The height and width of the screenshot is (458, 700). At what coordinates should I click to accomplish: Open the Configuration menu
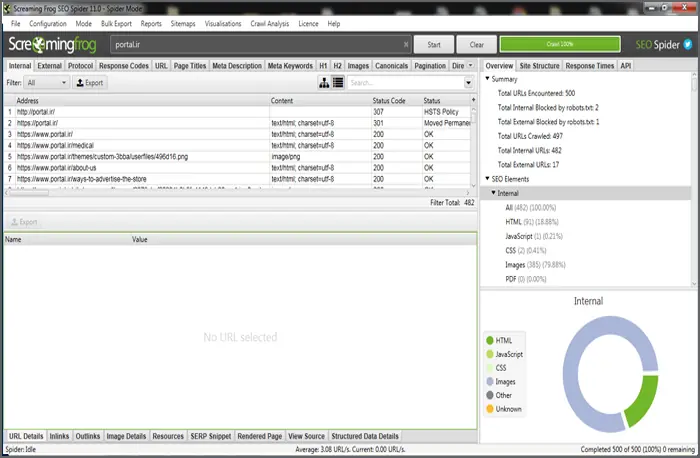[48, 24]
